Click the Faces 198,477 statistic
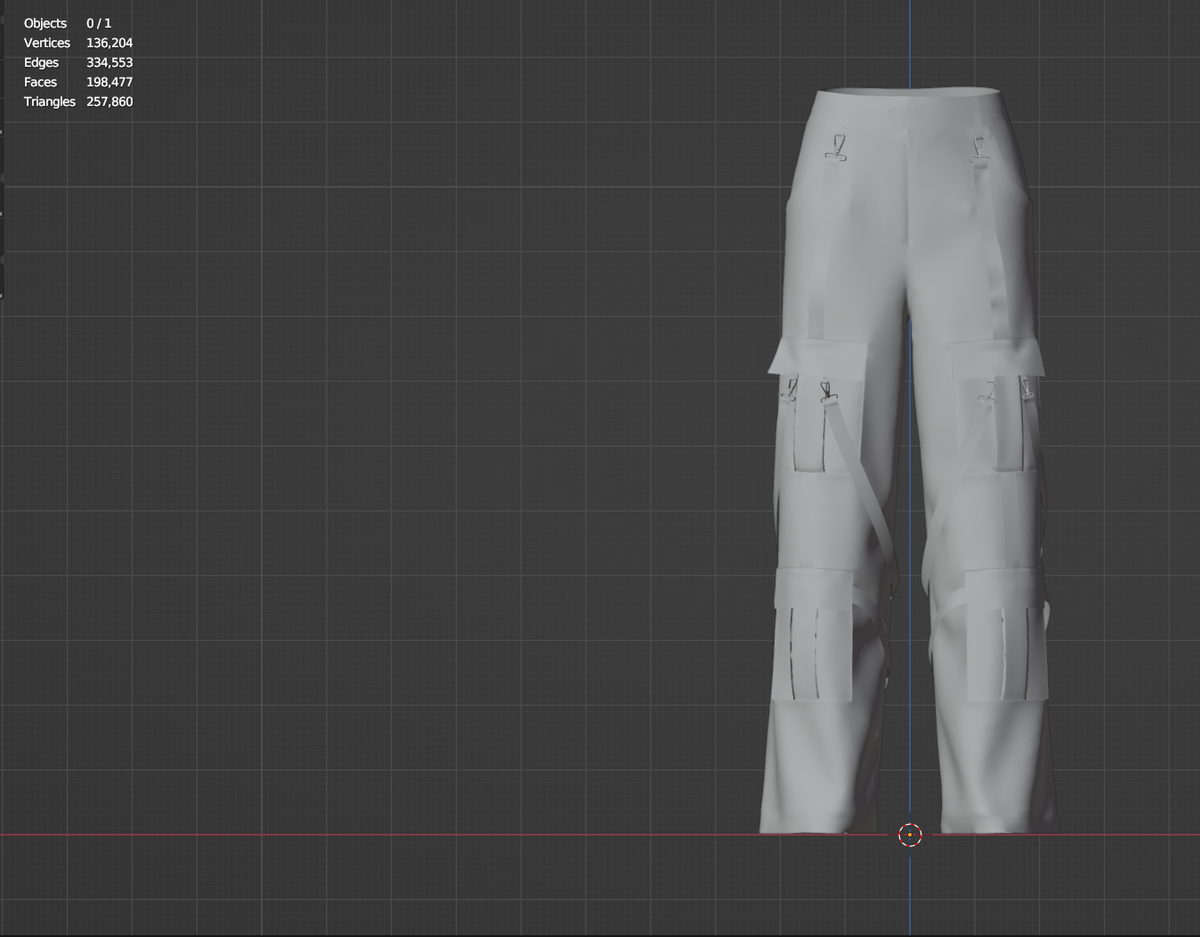Image resolution: width=1200 pixels, height=937 pixels. [78, 82]
